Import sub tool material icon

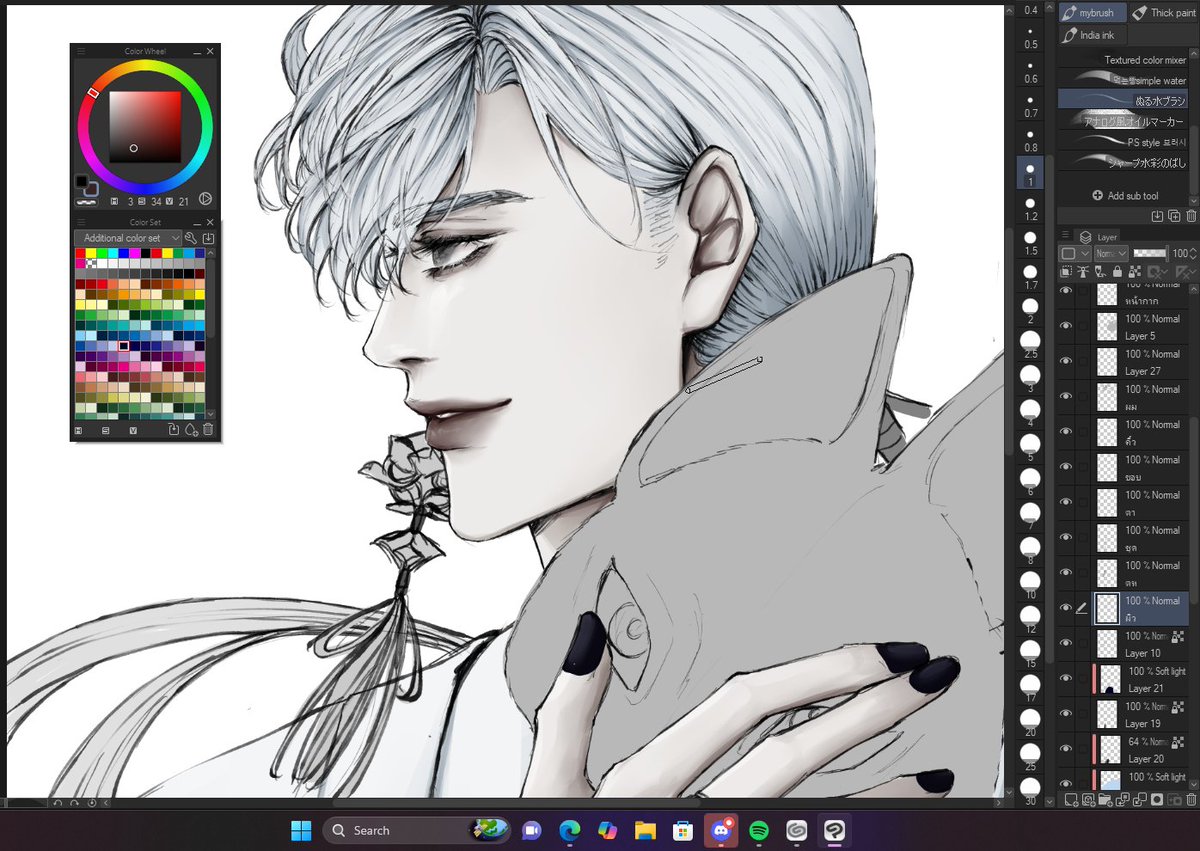pyautogui.click(x=1157, y=215)
